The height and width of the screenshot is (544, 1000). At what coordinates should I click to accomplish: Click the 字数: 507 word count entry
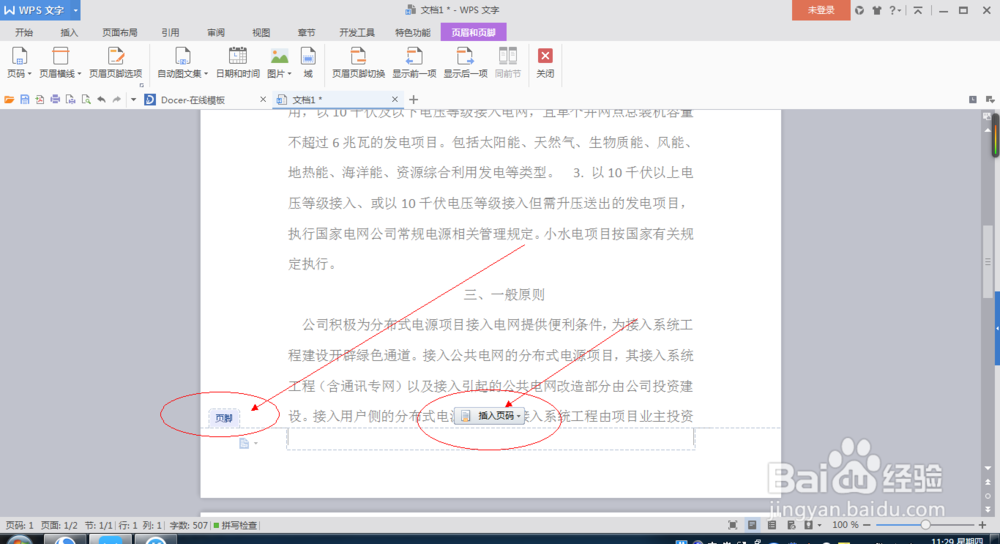pos(189,526)
